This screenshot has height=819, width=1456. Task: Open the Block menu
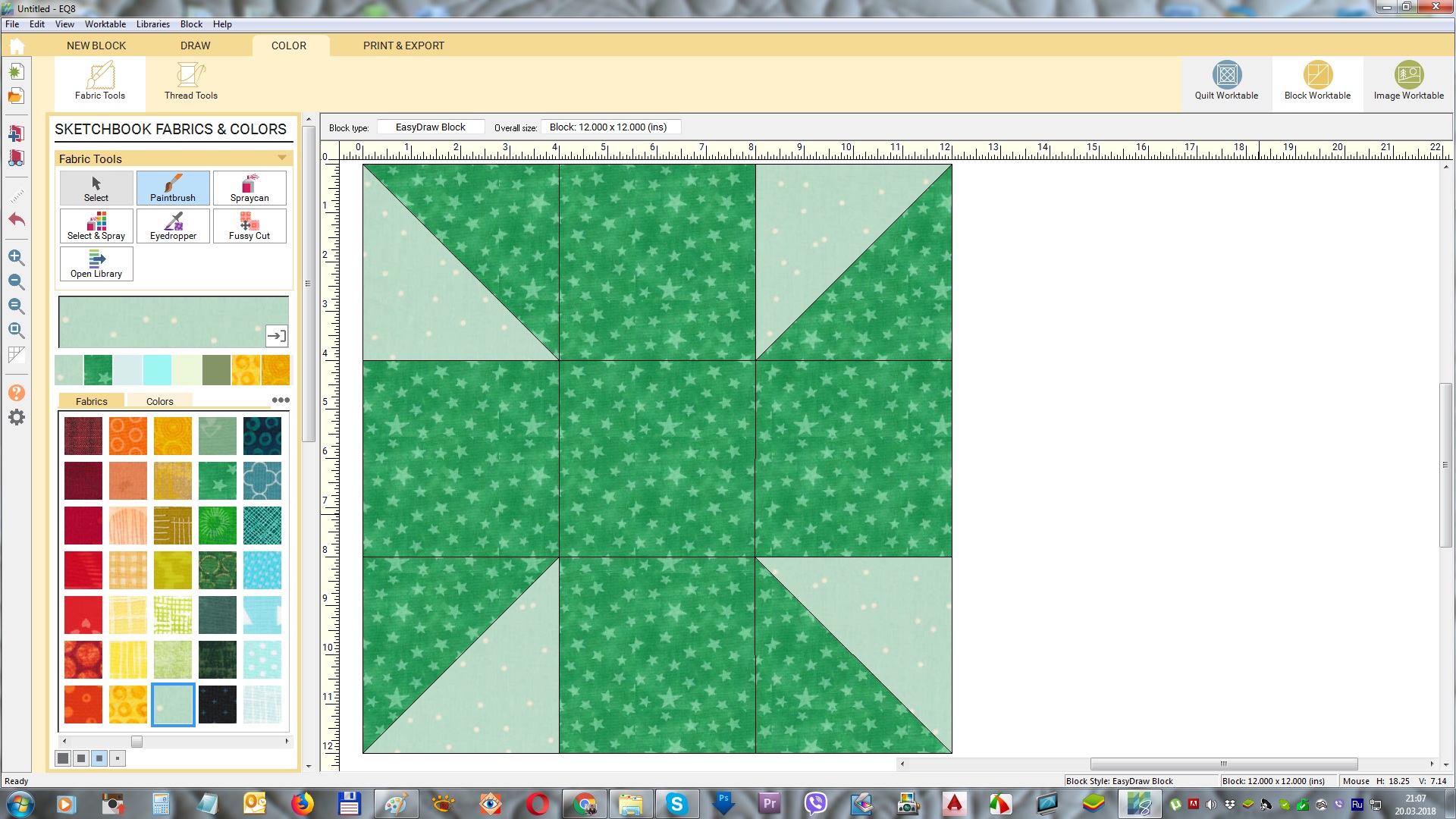pos(191,24)
